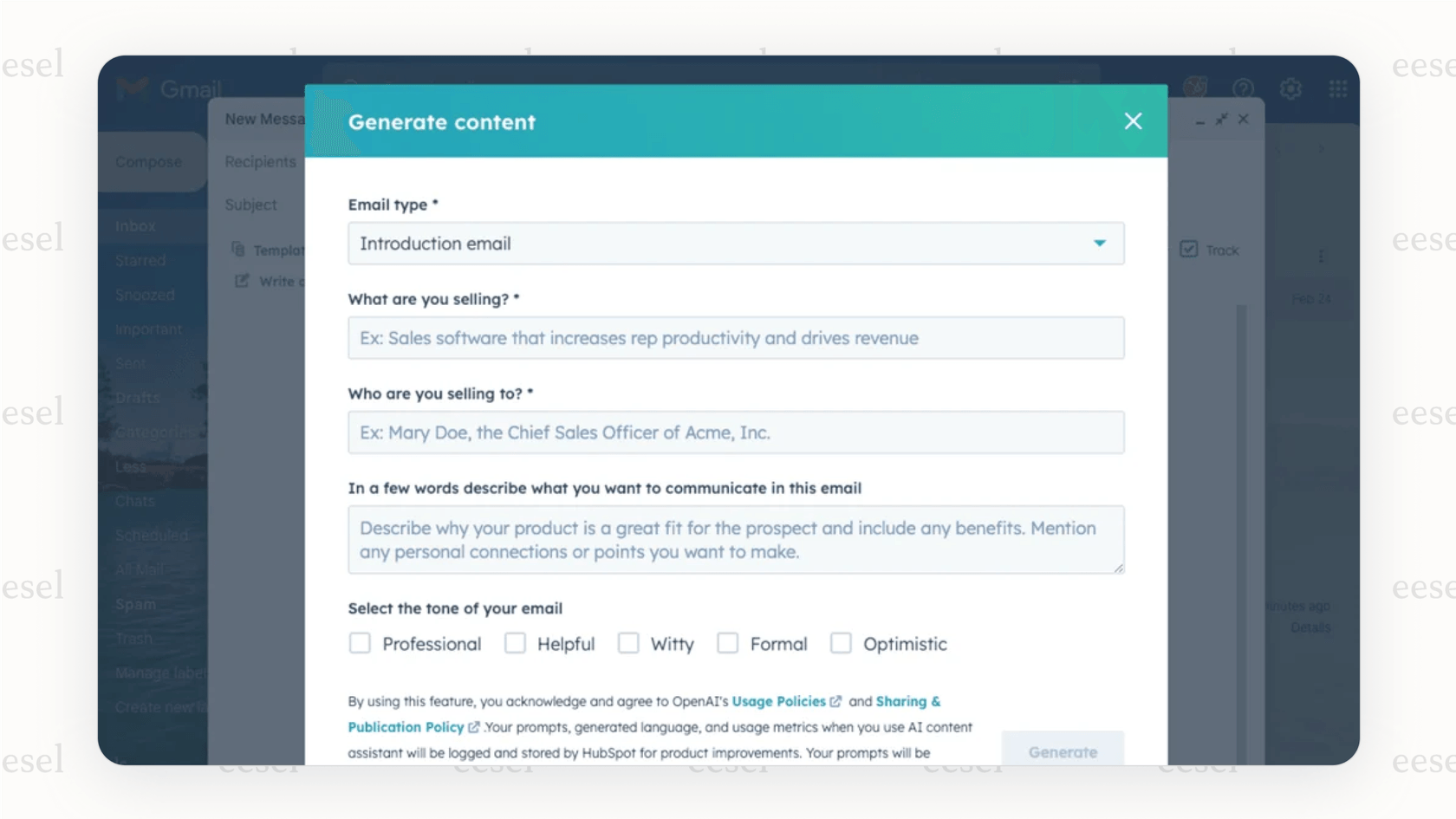The width and height of the screenshot is (1456, 819).
Task: Switch to the Inbox folder
Action: point(134,225)
